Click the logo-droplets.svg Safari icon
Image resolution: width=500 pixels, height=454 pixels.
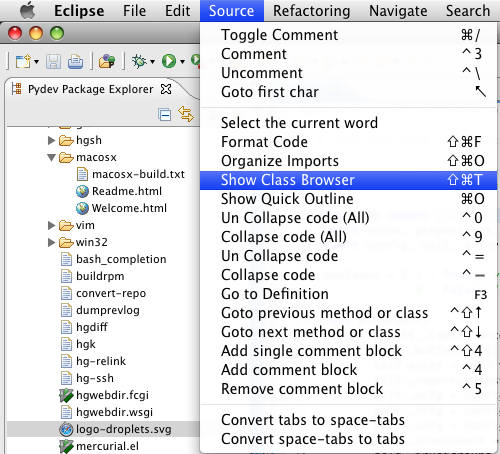[x=66, y=429]
